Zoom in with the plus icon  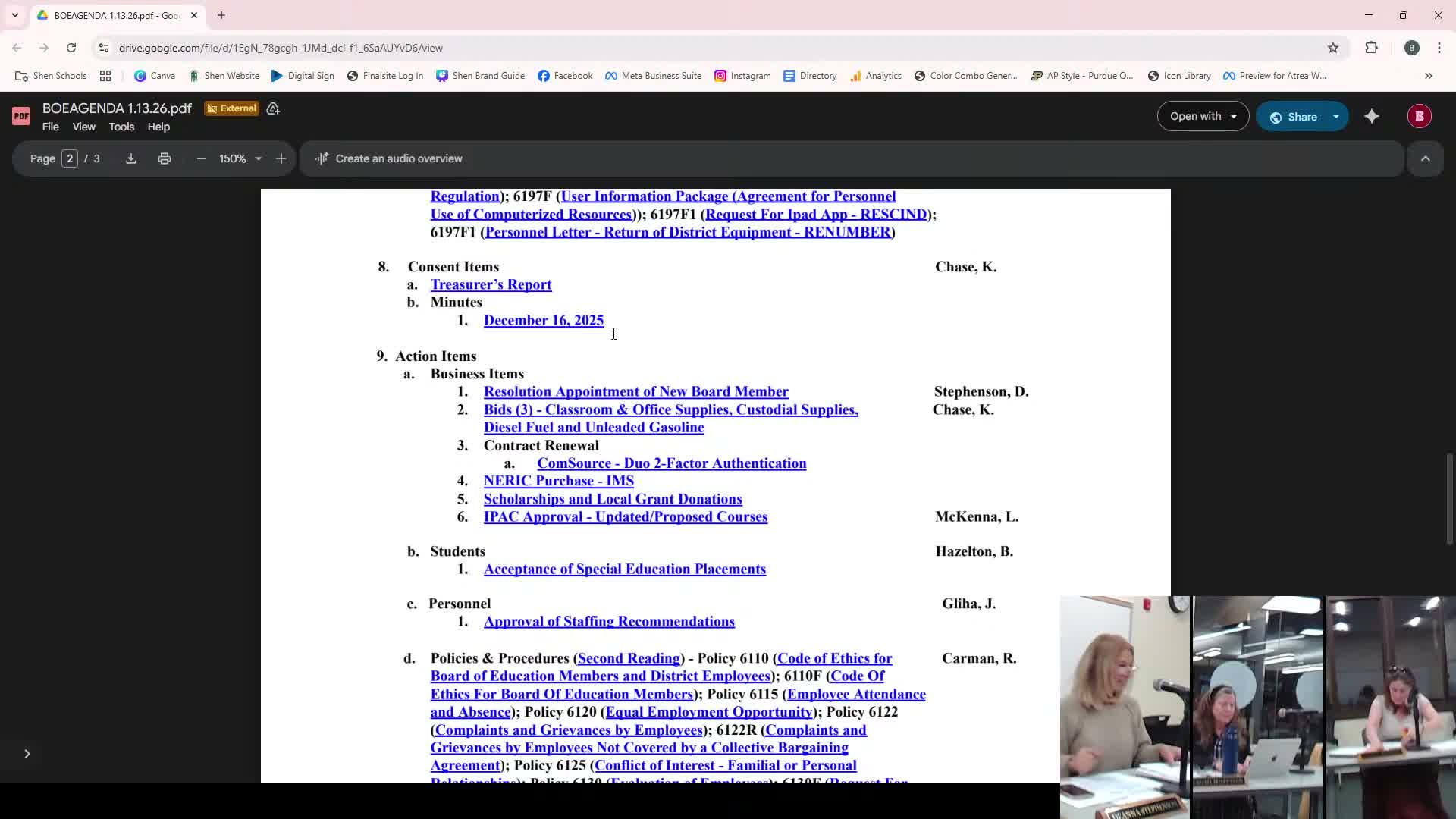[x=281, y=158]
